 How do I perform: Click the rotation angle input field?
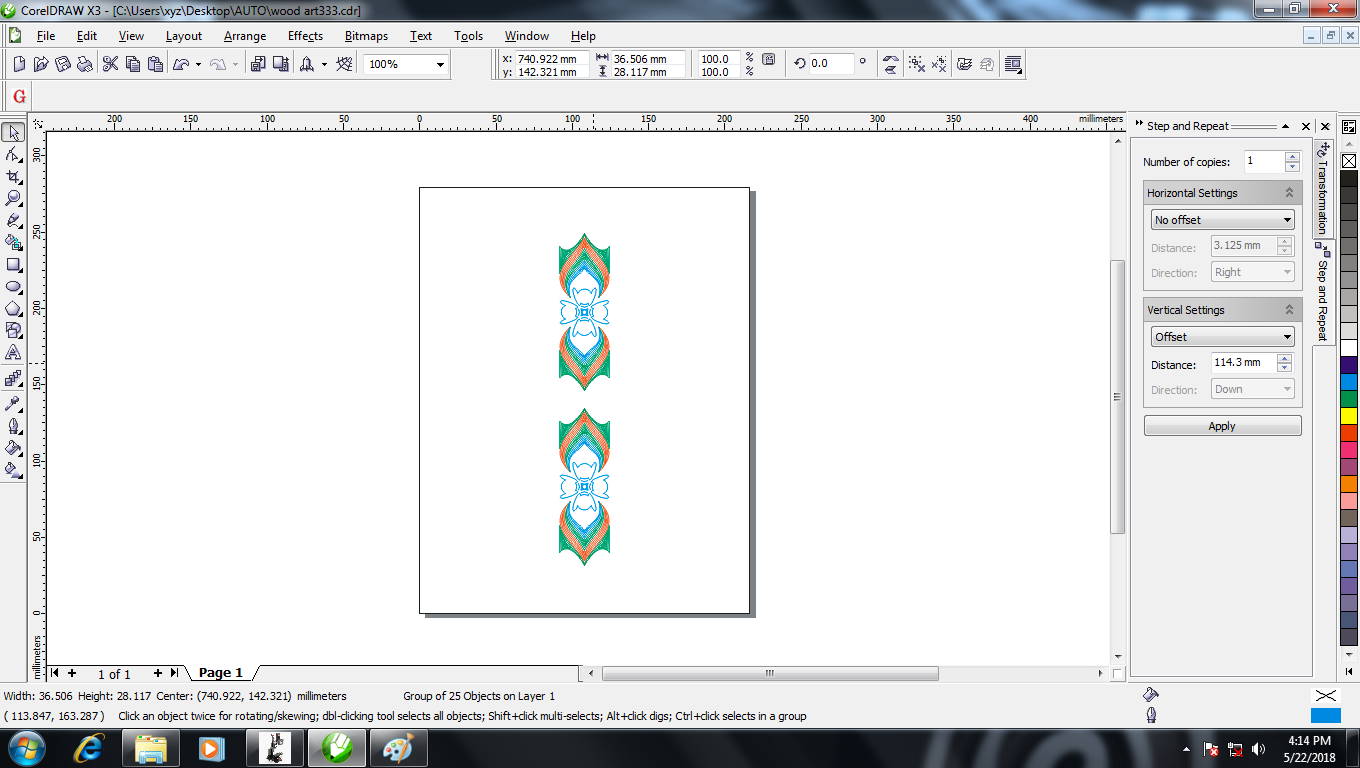click(x=832, y=63)
